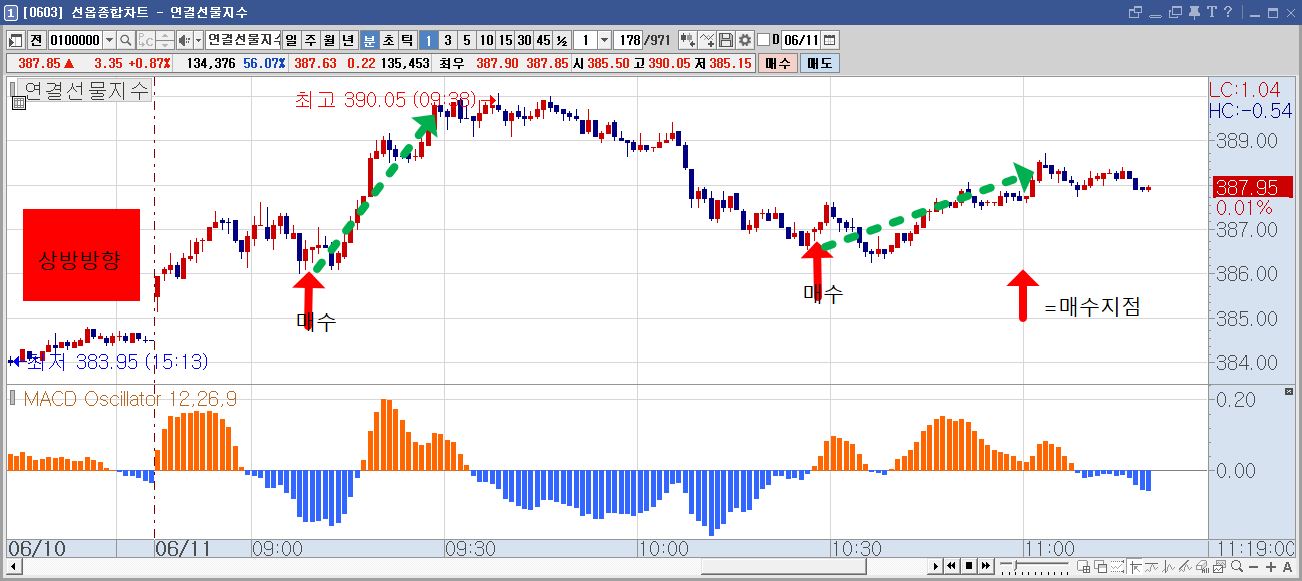Click the small grid icon under chart title
Image resolution: width=1302 pixels, height=581 pixels.
click(17, 103)
